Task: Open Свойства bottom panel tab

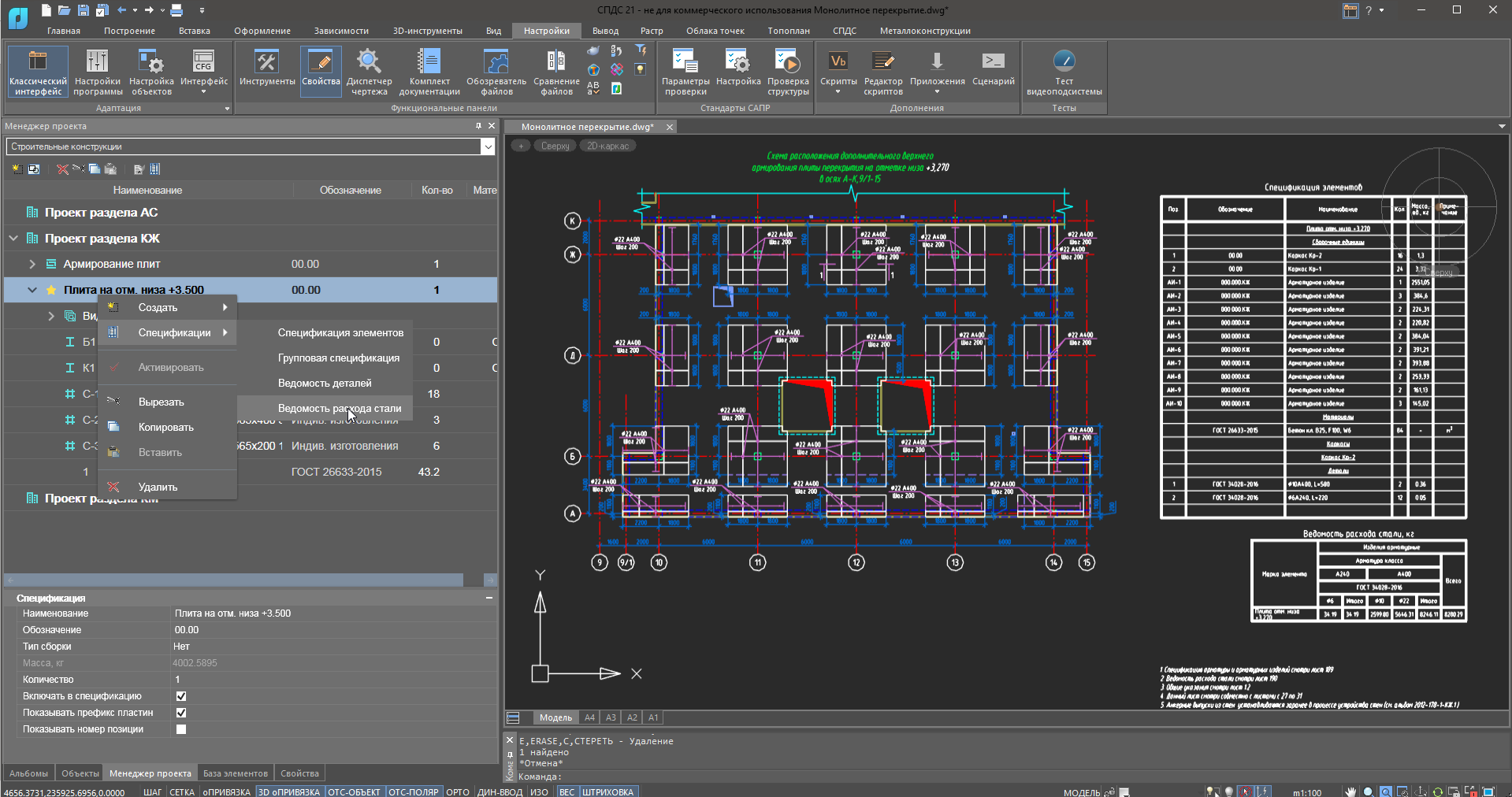Action: [x=299, y=773]
